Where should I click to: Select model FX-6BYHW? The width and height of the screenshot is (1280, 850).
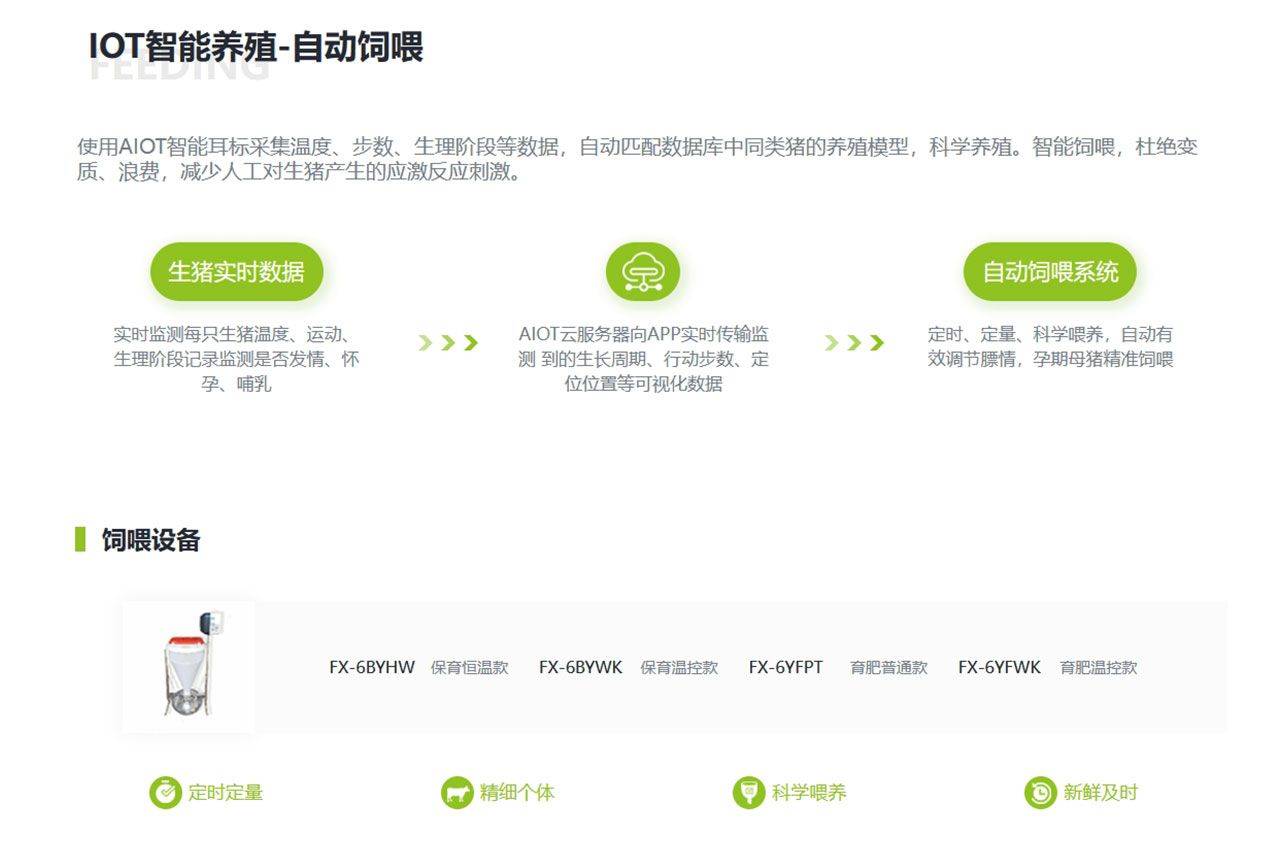pyautogui.click(x=371, y=667)
